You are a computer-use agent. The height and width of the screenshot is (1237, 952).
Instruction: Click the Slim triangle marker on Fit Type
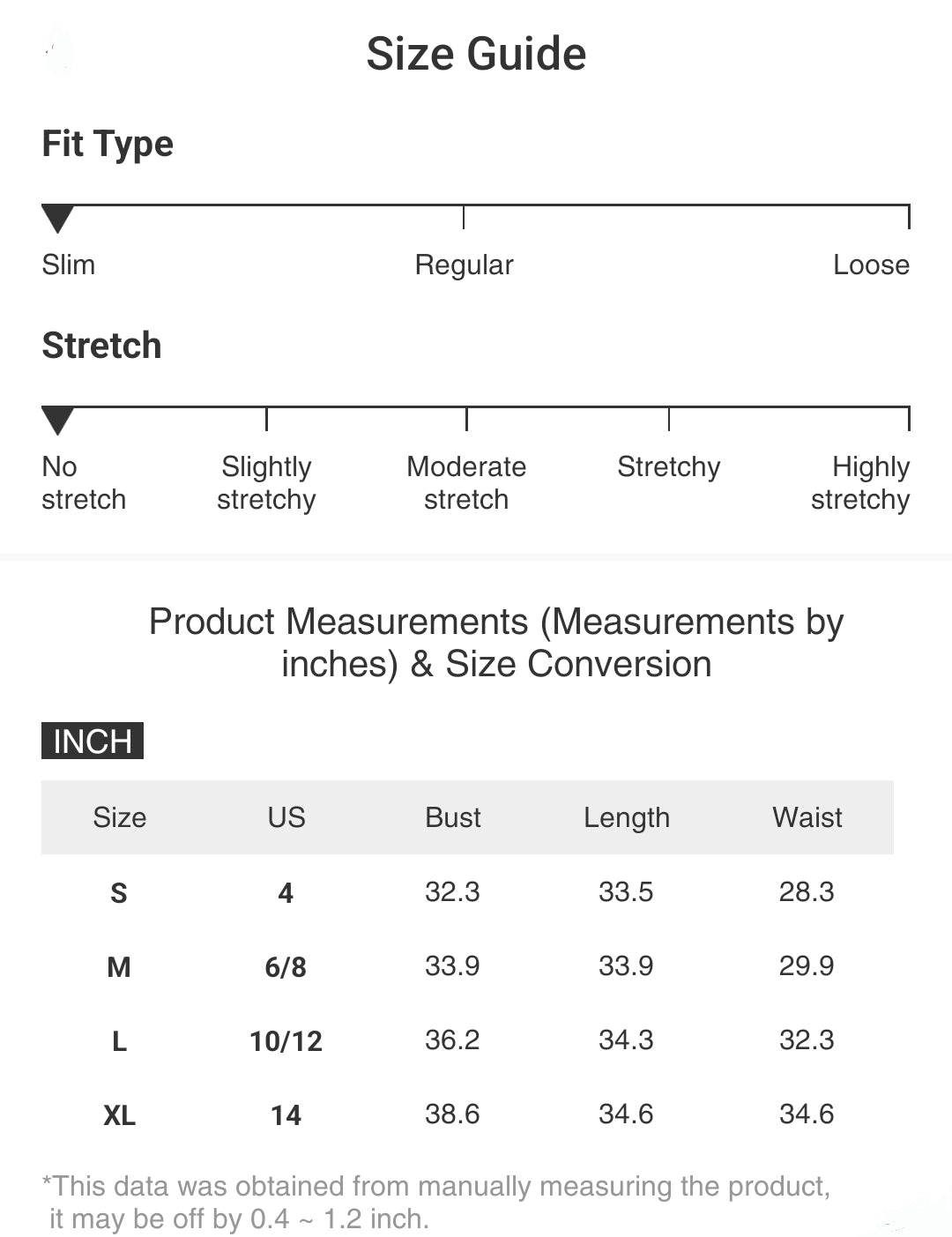click(x=57, y=218)
